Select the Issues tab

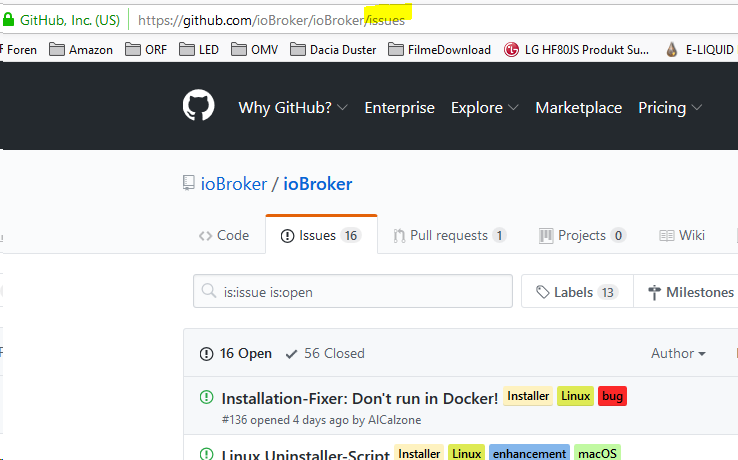[x=321, y=235]
